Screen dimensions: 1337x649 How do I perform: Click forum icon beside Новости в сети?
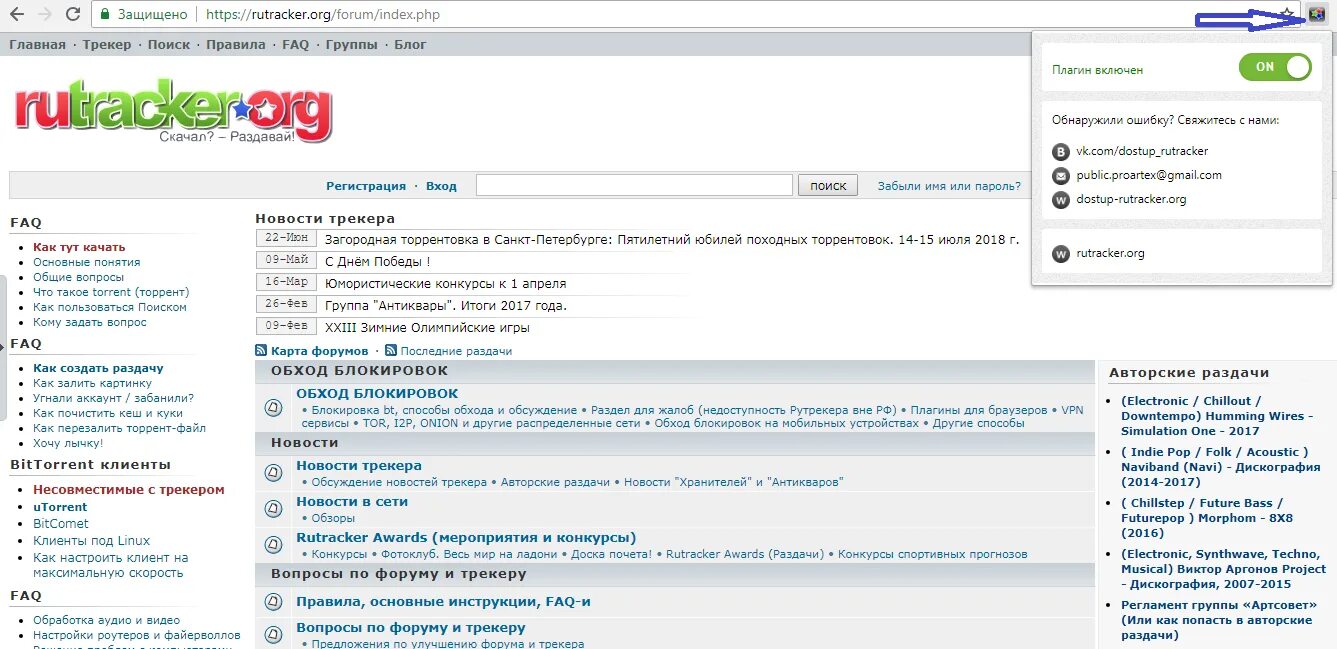[x=273, y=509]
